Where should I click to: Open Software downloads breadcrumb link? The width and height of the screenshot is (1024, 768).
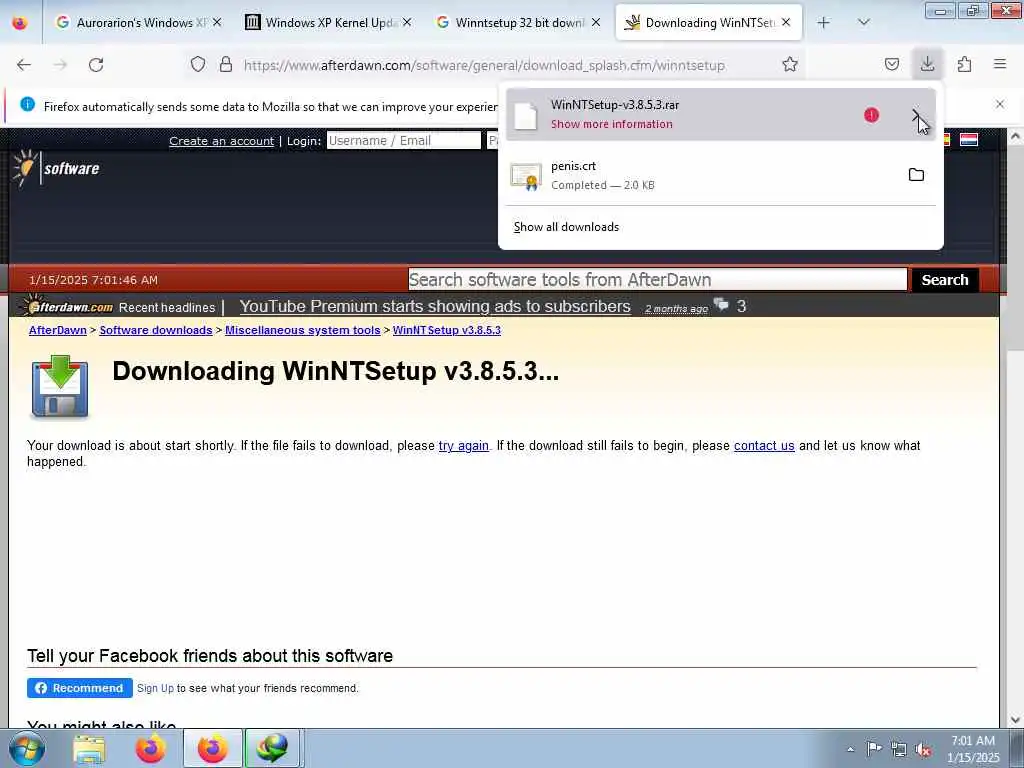155,330
